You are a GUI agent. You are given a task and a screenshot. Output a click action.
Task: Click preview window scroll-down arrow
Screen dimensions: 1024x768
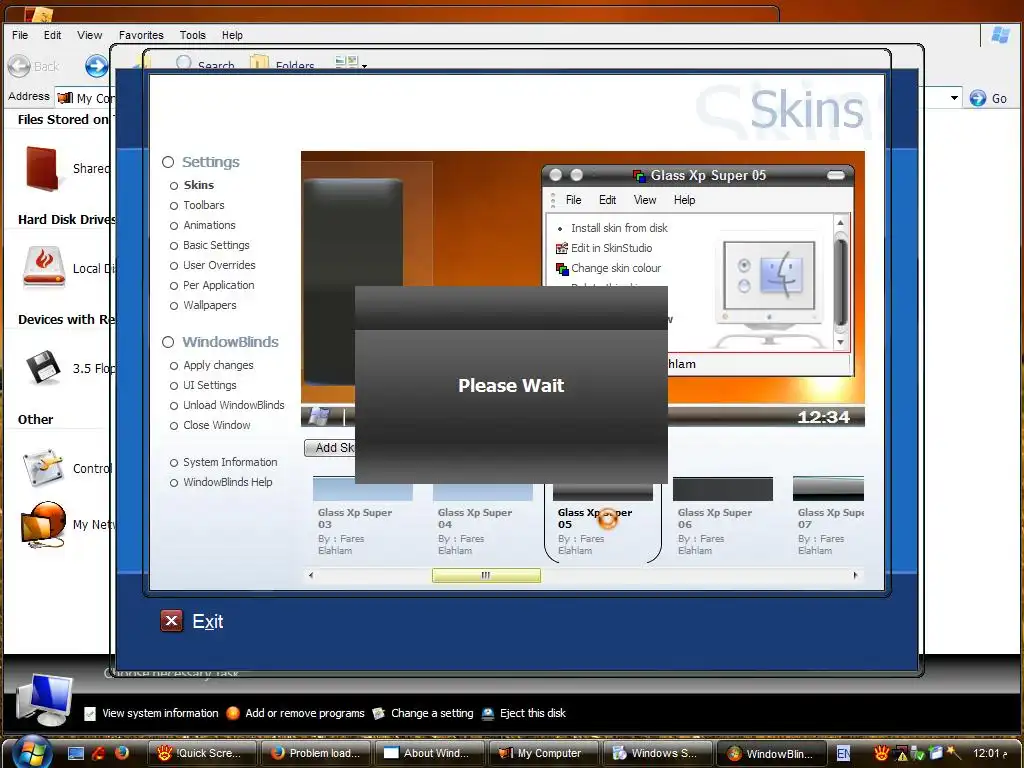point(840,342)
